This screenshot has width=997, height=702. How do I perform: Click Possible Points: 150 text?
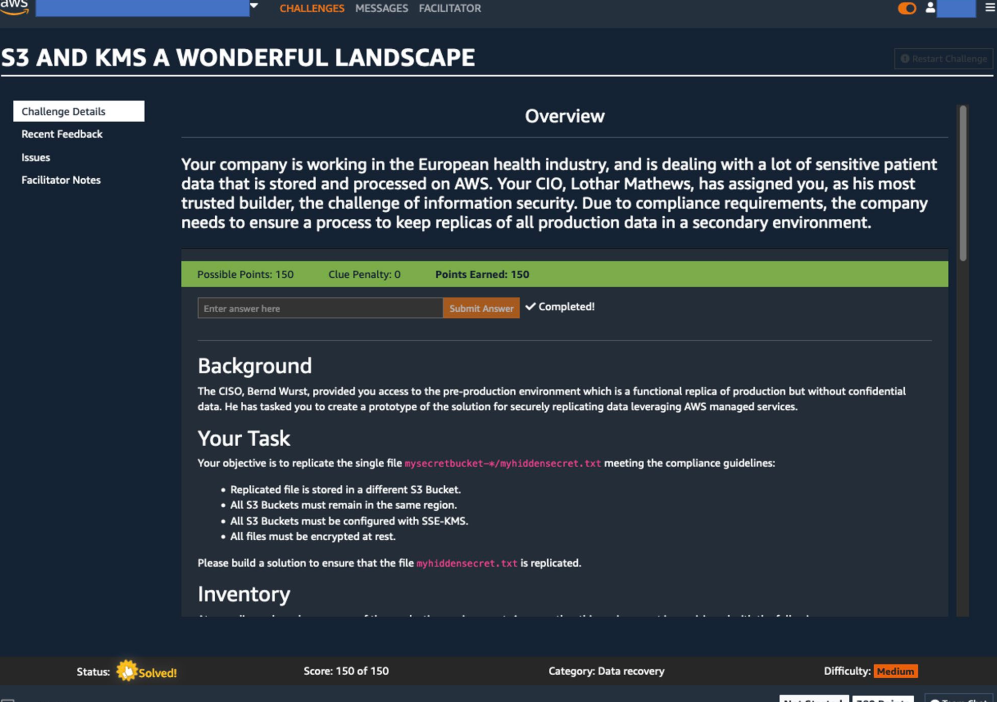click(x=245, y=275)
